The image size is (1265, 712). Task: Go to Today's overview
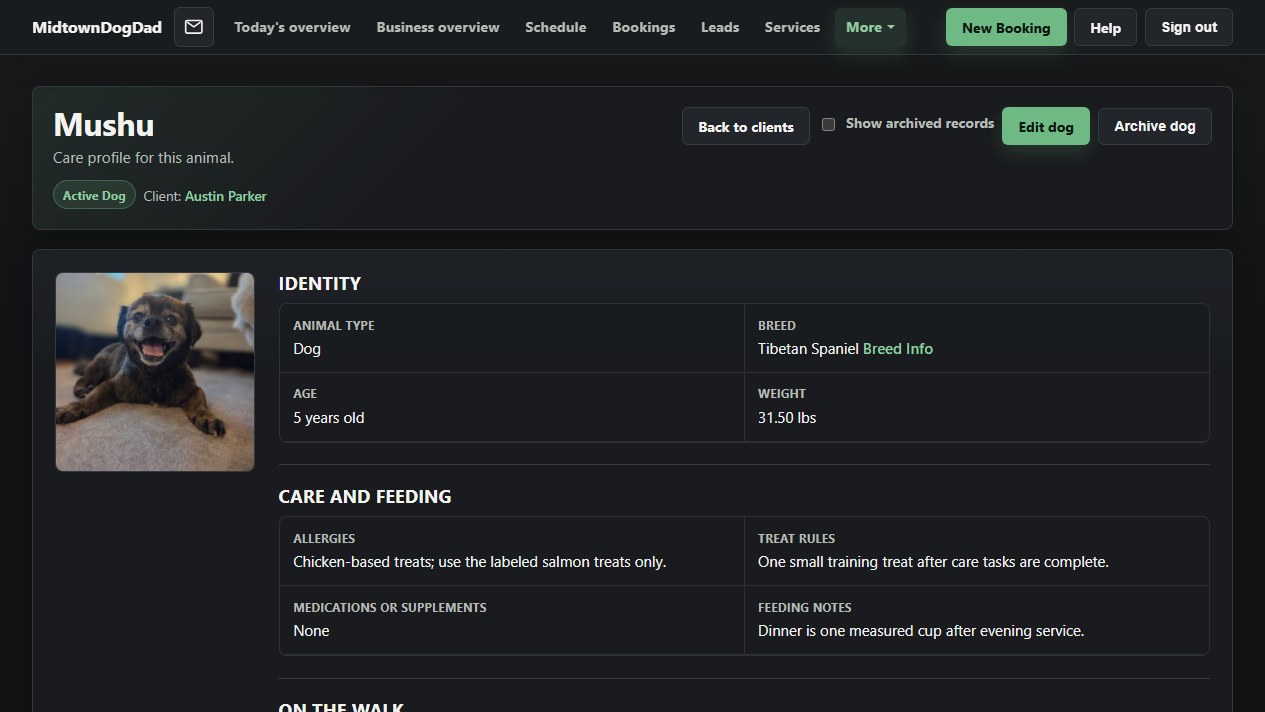coord(292,27)
